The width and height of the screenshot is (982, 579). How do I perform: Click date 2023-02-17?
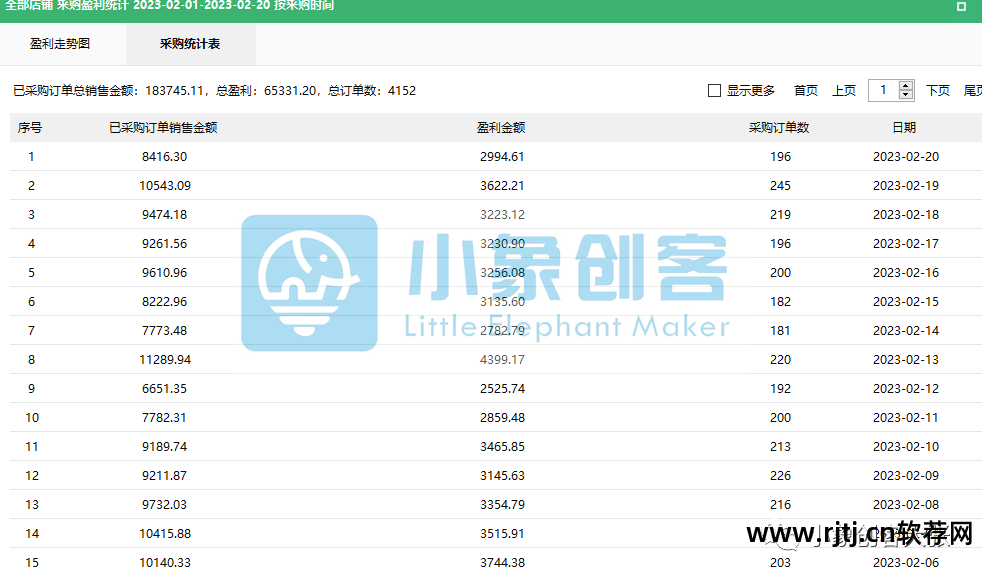pos(906,243)
